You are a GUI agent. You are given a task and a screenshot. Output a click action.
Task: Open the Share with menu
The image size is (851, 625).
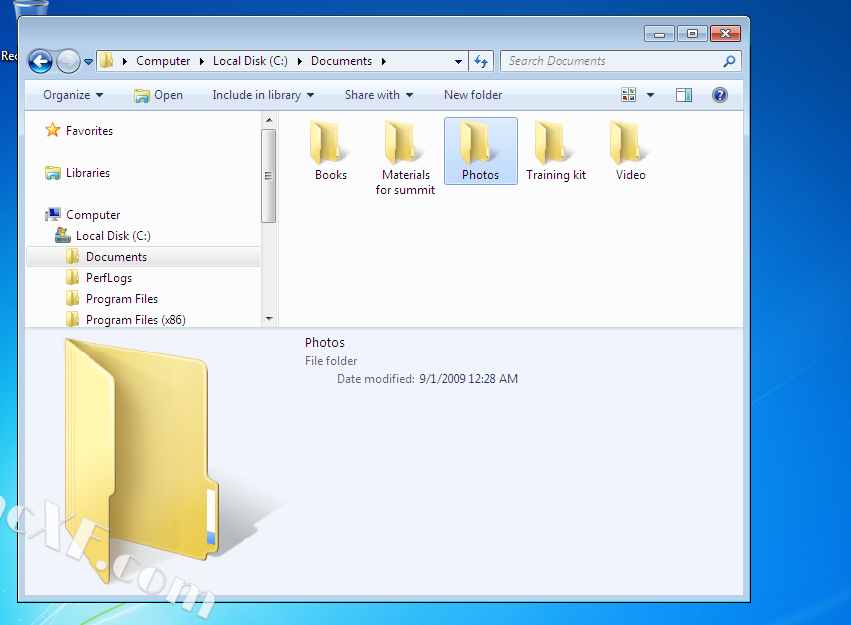click(379, 95)
